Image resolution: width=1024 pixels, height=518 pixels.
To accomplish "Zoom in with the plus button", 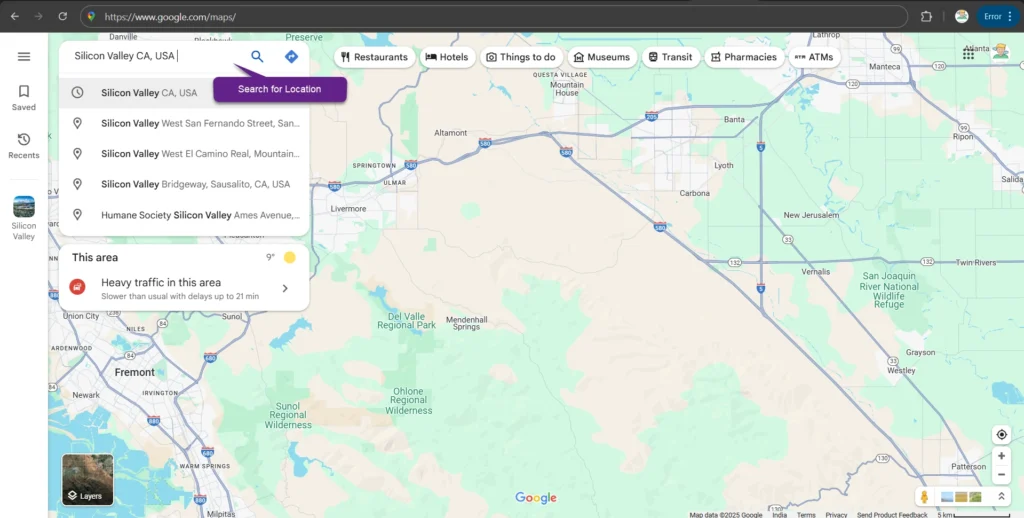I will pos(1001,456).
